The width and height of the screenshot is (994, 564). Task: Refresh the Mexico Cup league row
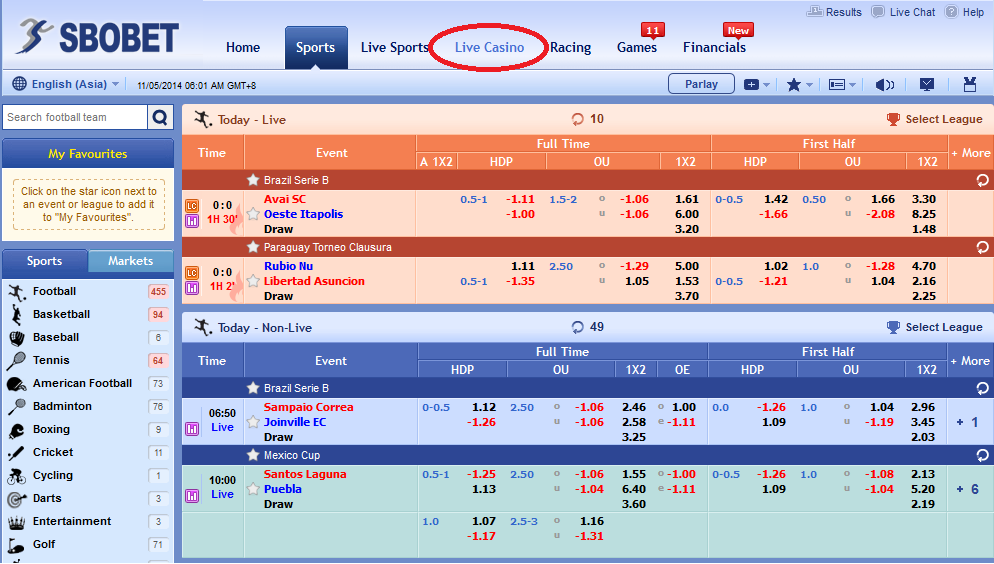(x=983, y=455)
